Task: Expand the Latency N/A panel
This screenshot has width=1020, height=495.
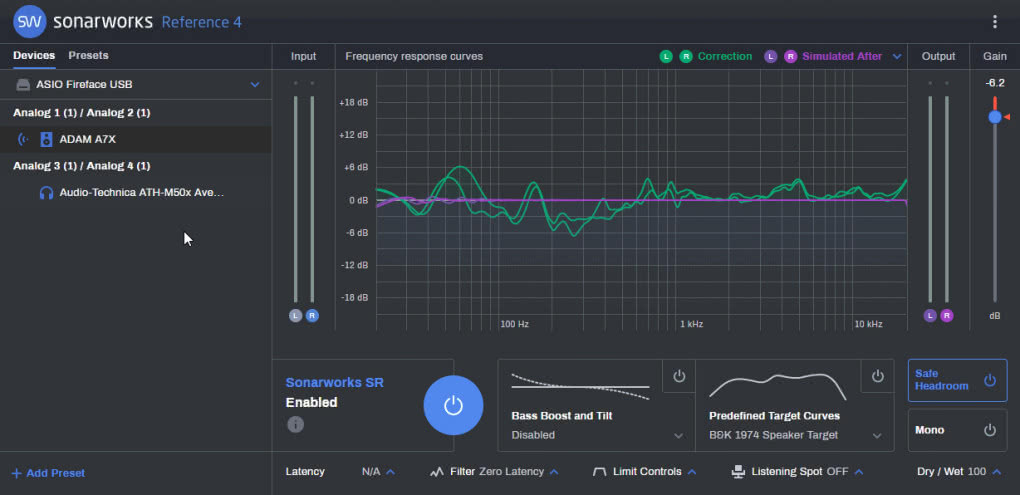Action: click(390, 472)
